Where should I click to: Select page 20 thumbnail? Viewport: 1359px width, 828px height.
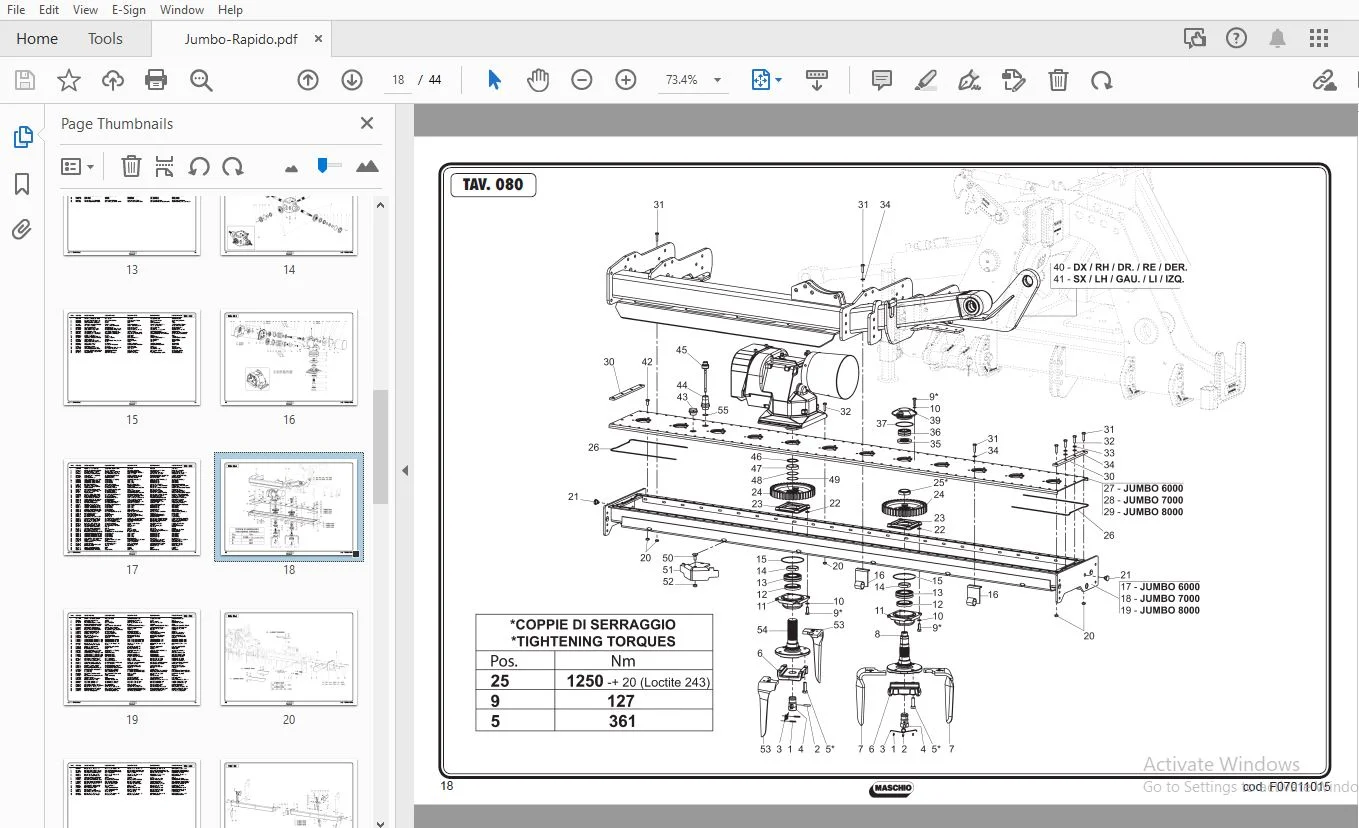pos(288,658)
